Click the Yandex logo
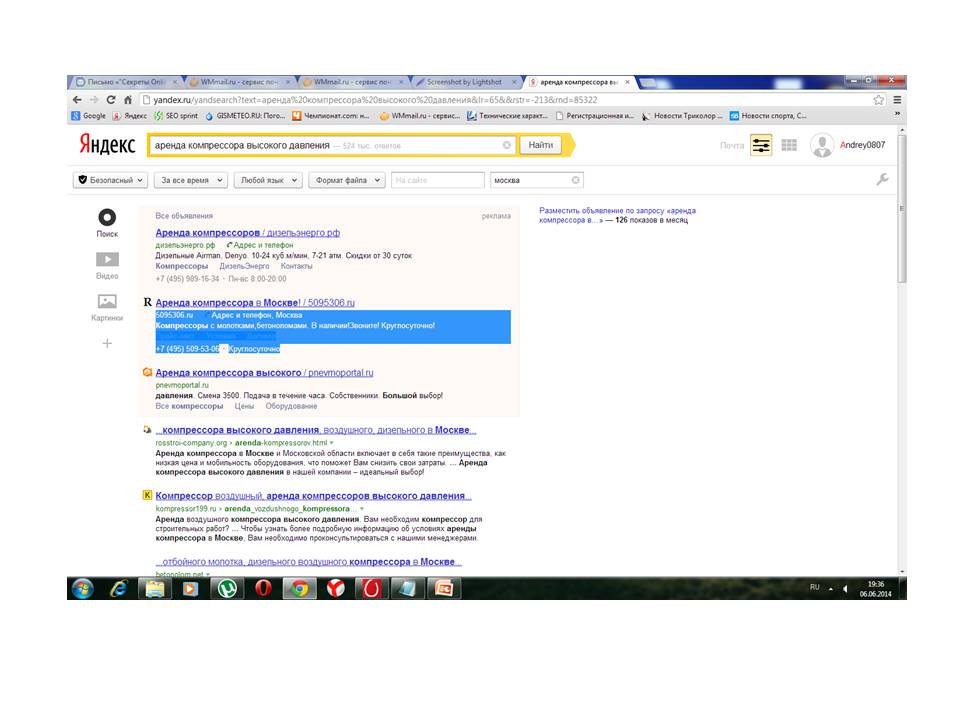The image size is (960, 720). tap(107, 145)
